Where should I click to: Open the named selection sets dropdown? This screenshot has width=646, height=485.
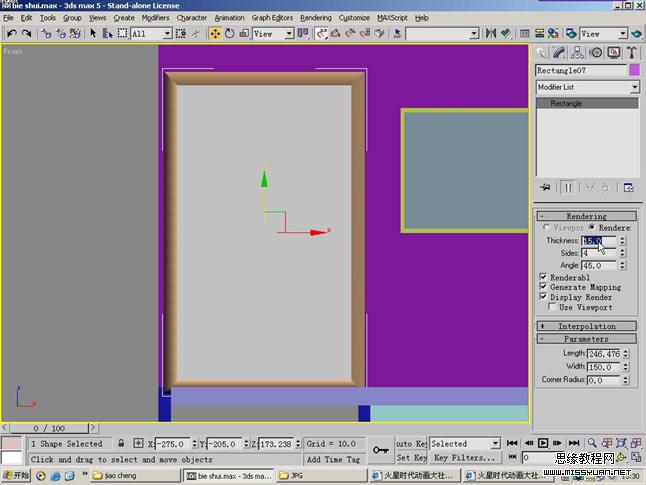pyautogui.click(x=474, y=33)
